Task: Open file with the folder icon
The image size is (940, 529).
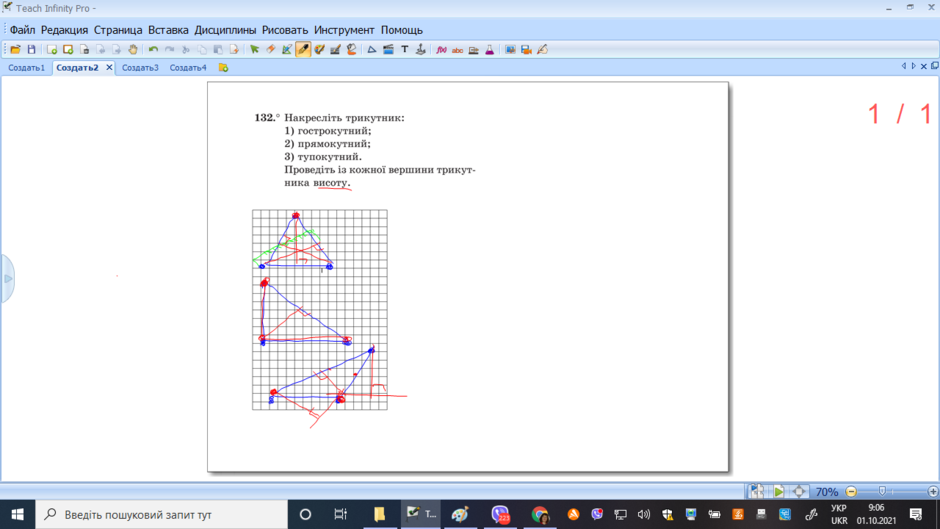Action: point(15,50)
